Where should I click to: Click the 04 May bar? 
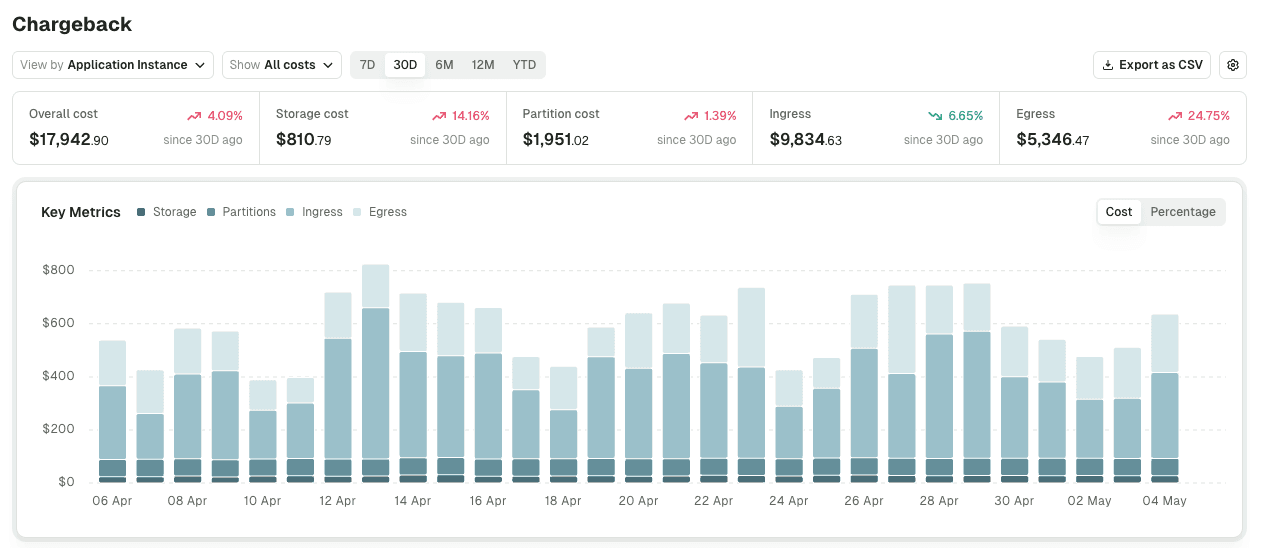pyautogui.click(x=1165, y=399)
